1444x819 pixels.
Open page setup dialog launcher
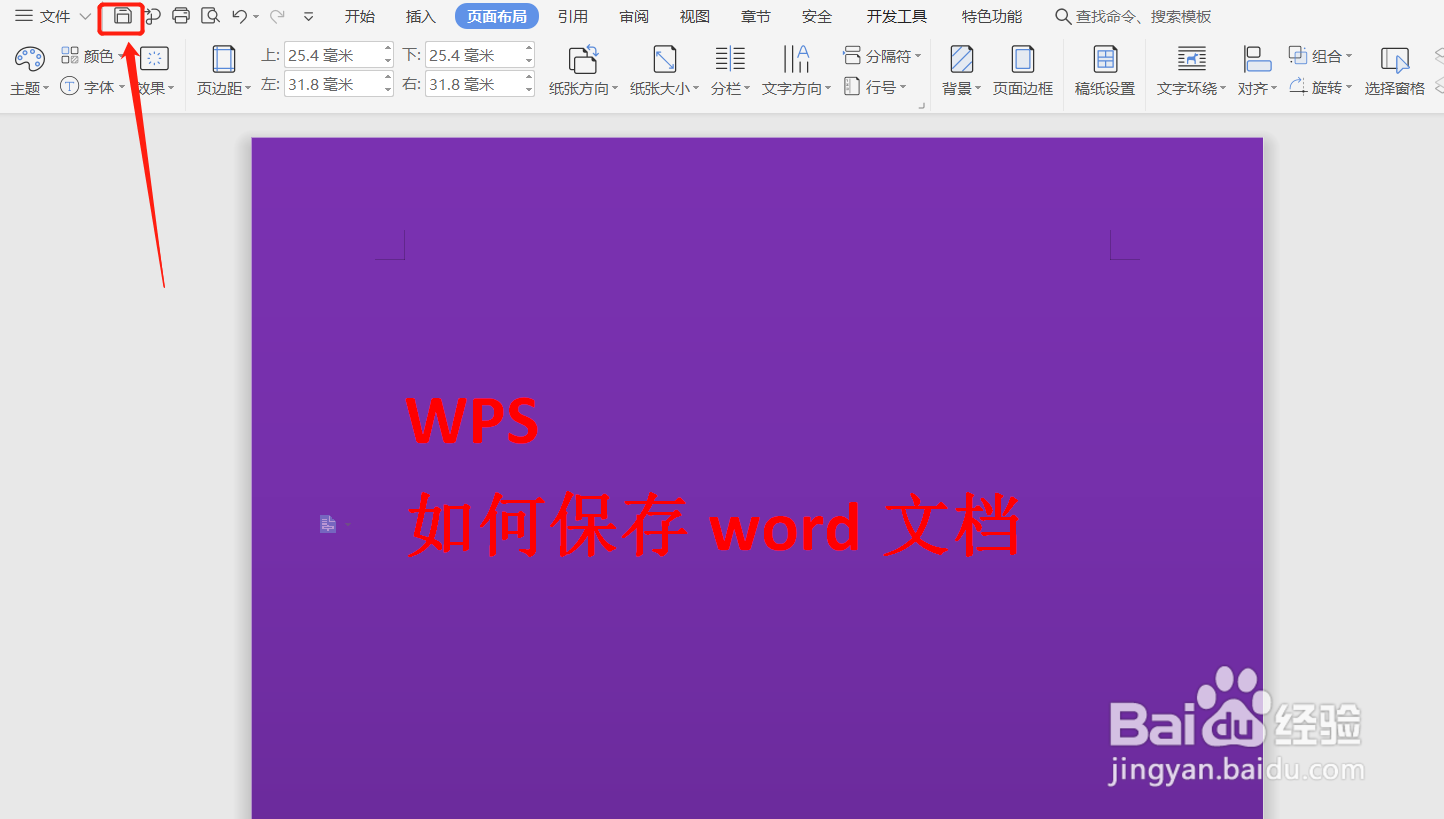921,104
